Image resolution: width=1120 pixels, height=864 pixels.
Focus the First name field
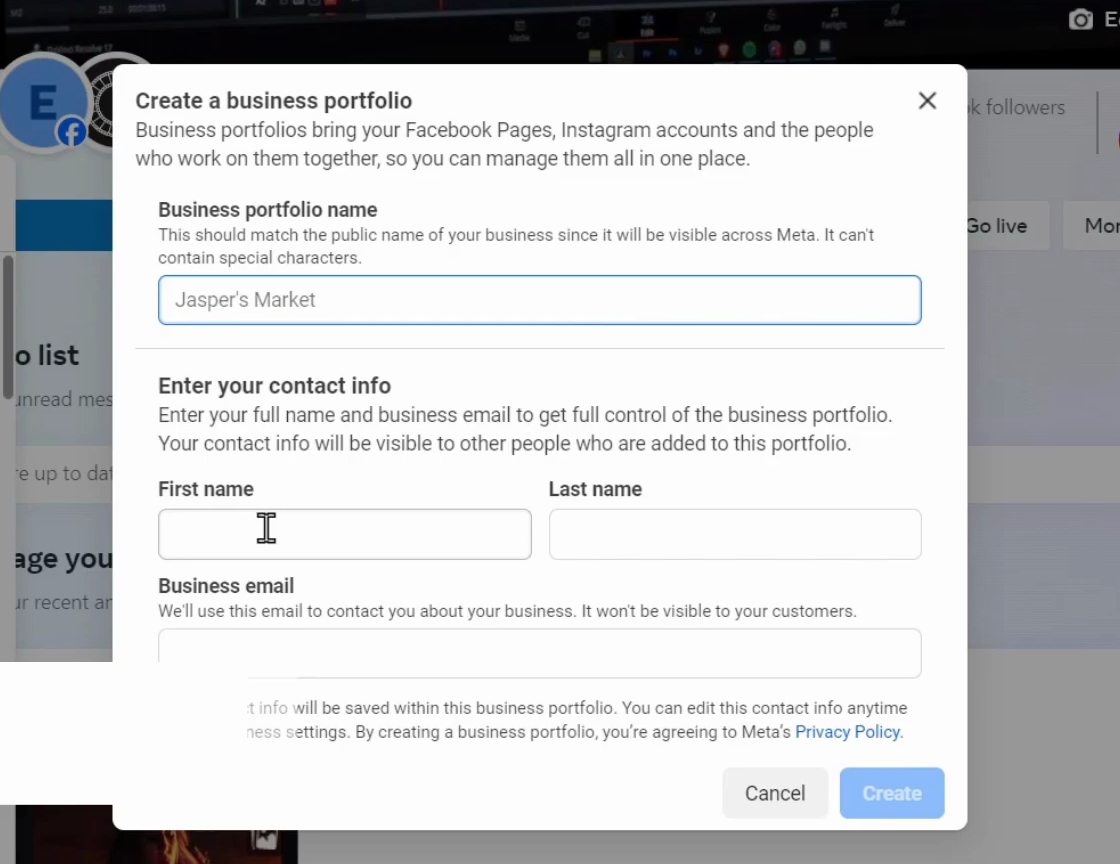(x=344, y=534)
